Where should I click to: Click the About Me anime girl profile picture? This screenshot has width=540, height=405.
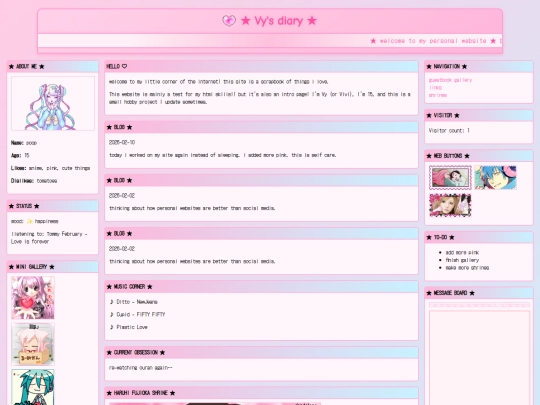point(53,103)
